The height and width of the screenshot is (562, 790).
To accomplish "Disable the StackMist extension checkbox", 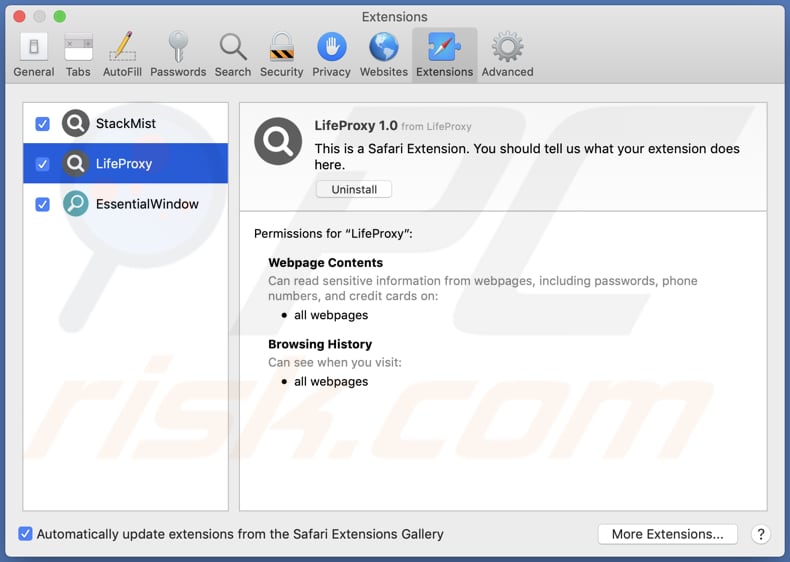I will 43,123.
